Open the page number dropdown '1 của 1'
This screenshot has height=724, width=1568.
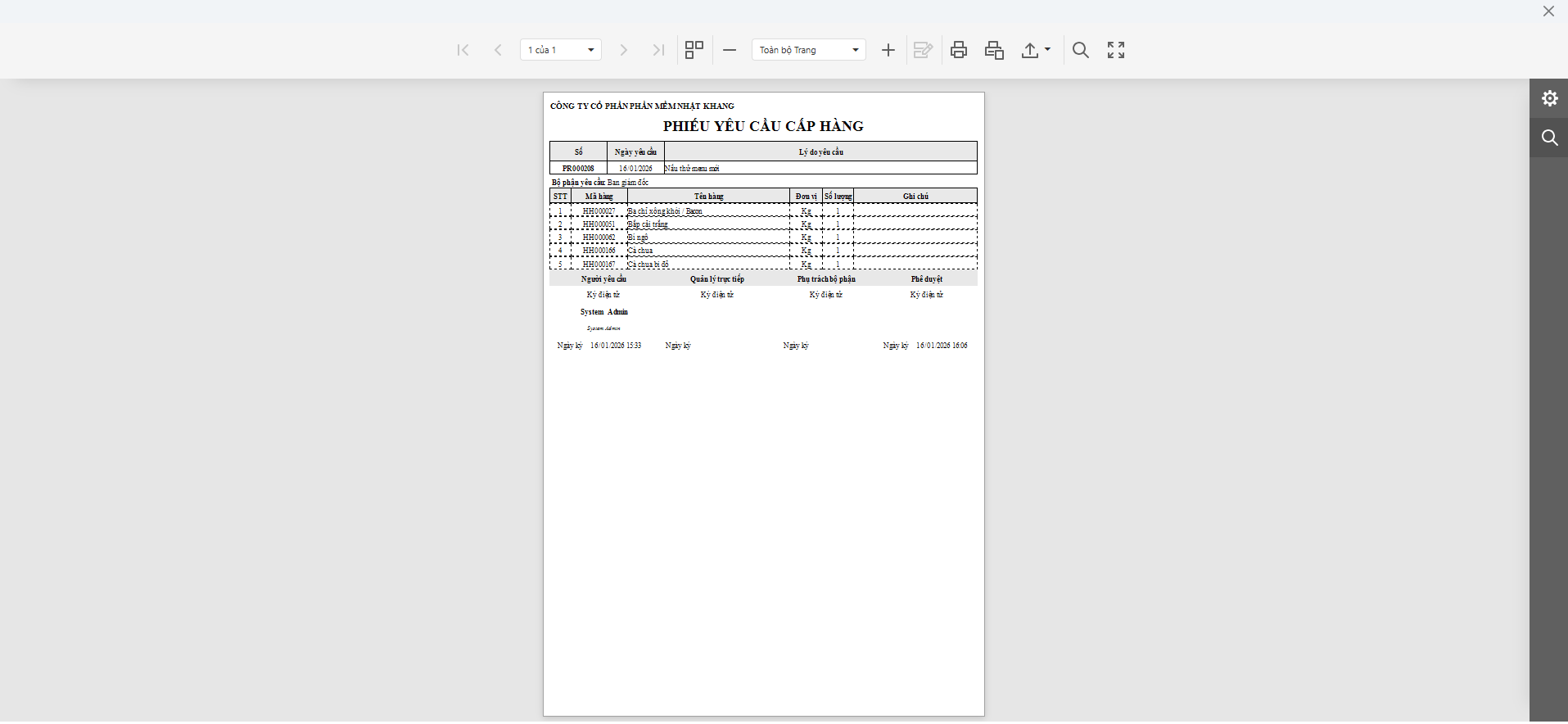561,50
